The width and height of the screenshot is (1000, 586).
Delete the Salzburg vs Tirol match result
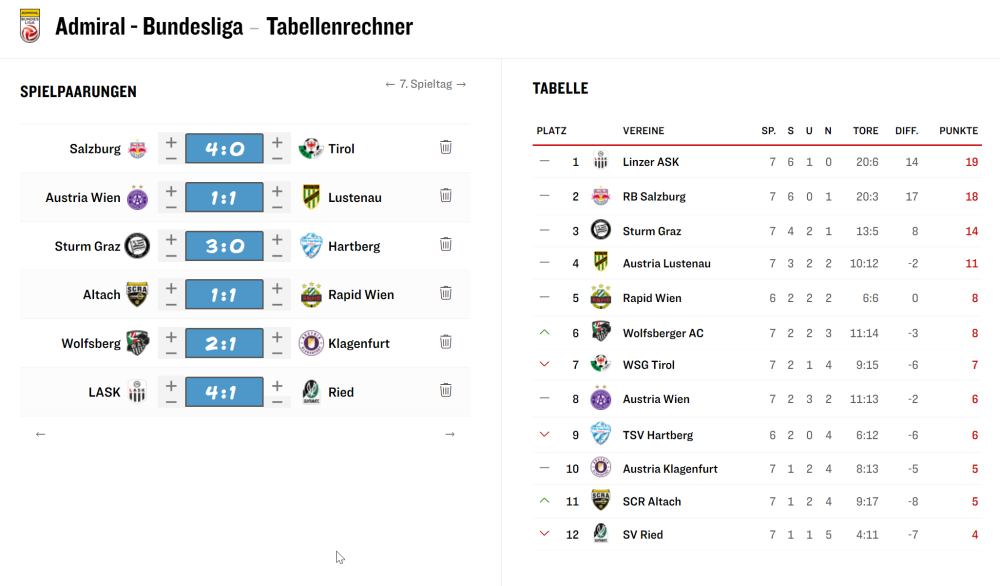click(446, 147)
